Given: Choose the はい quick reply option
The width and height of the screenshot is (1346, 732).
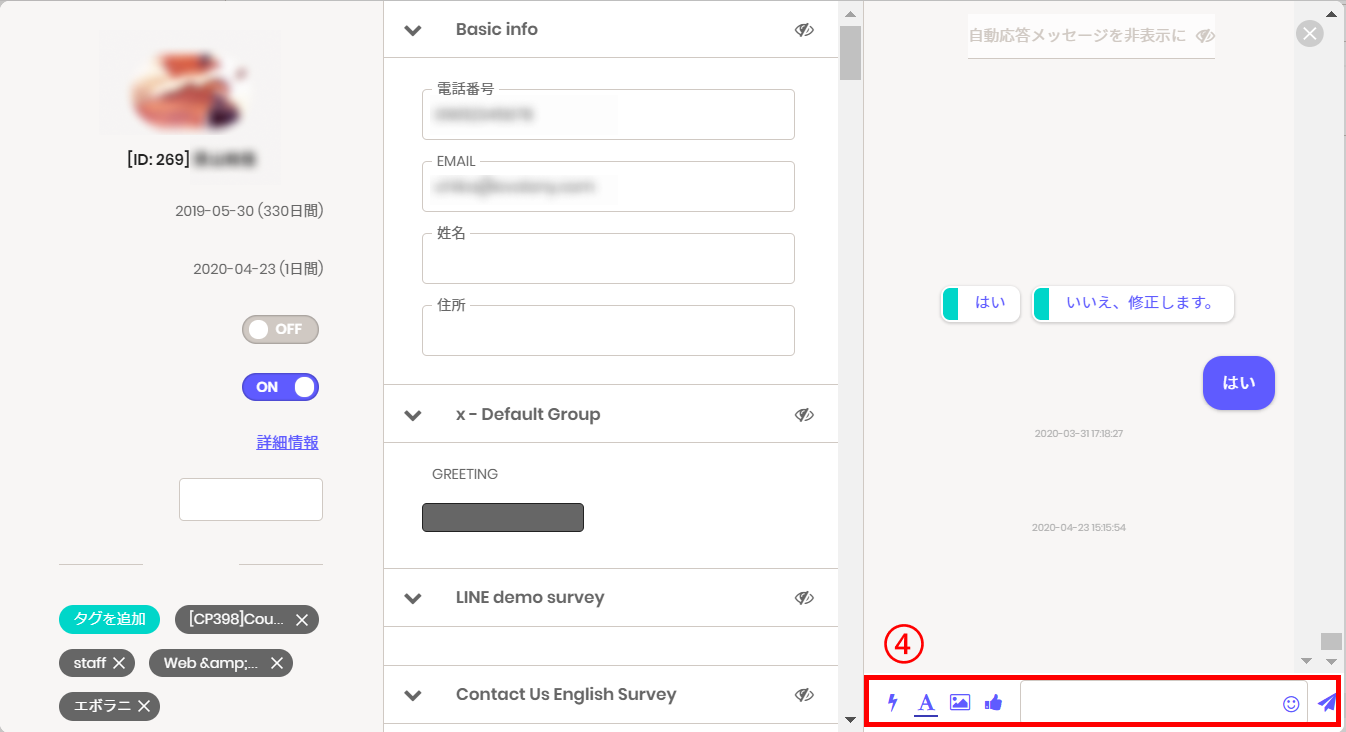Looking at the screenshot, I should tap(980, 303).
